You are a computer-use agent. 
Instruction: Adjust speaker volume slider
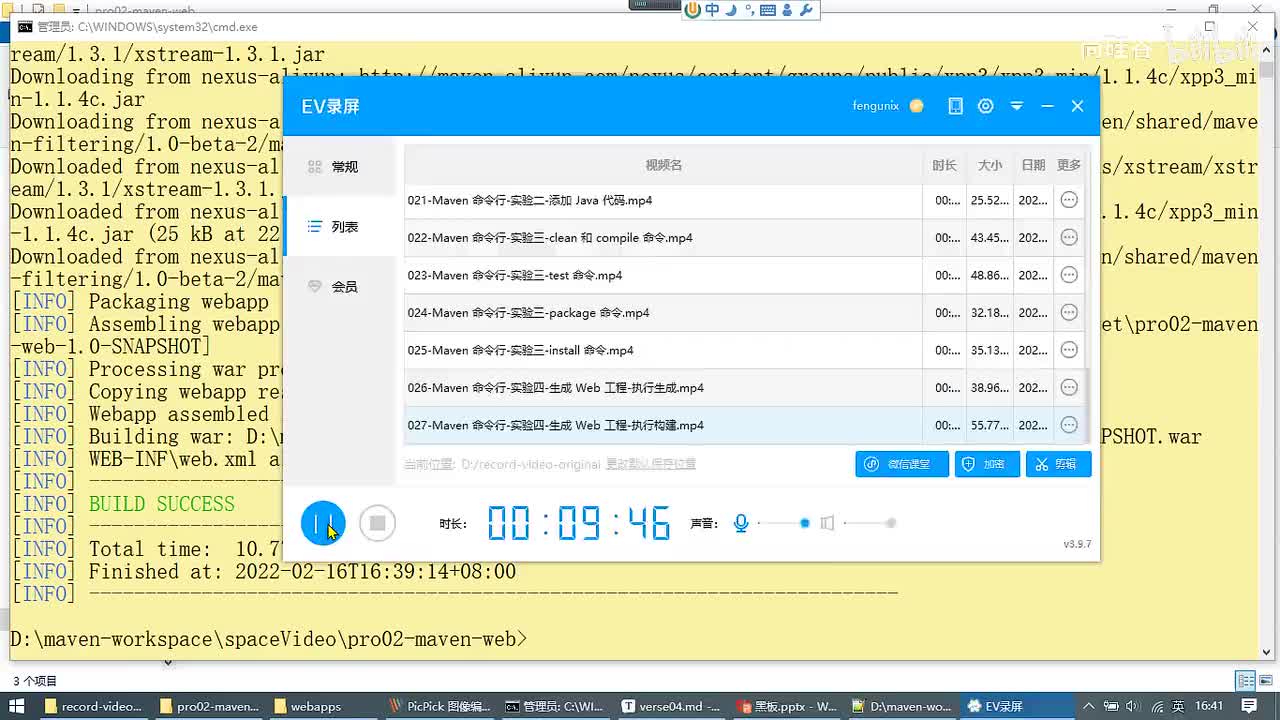pos(869,523)
